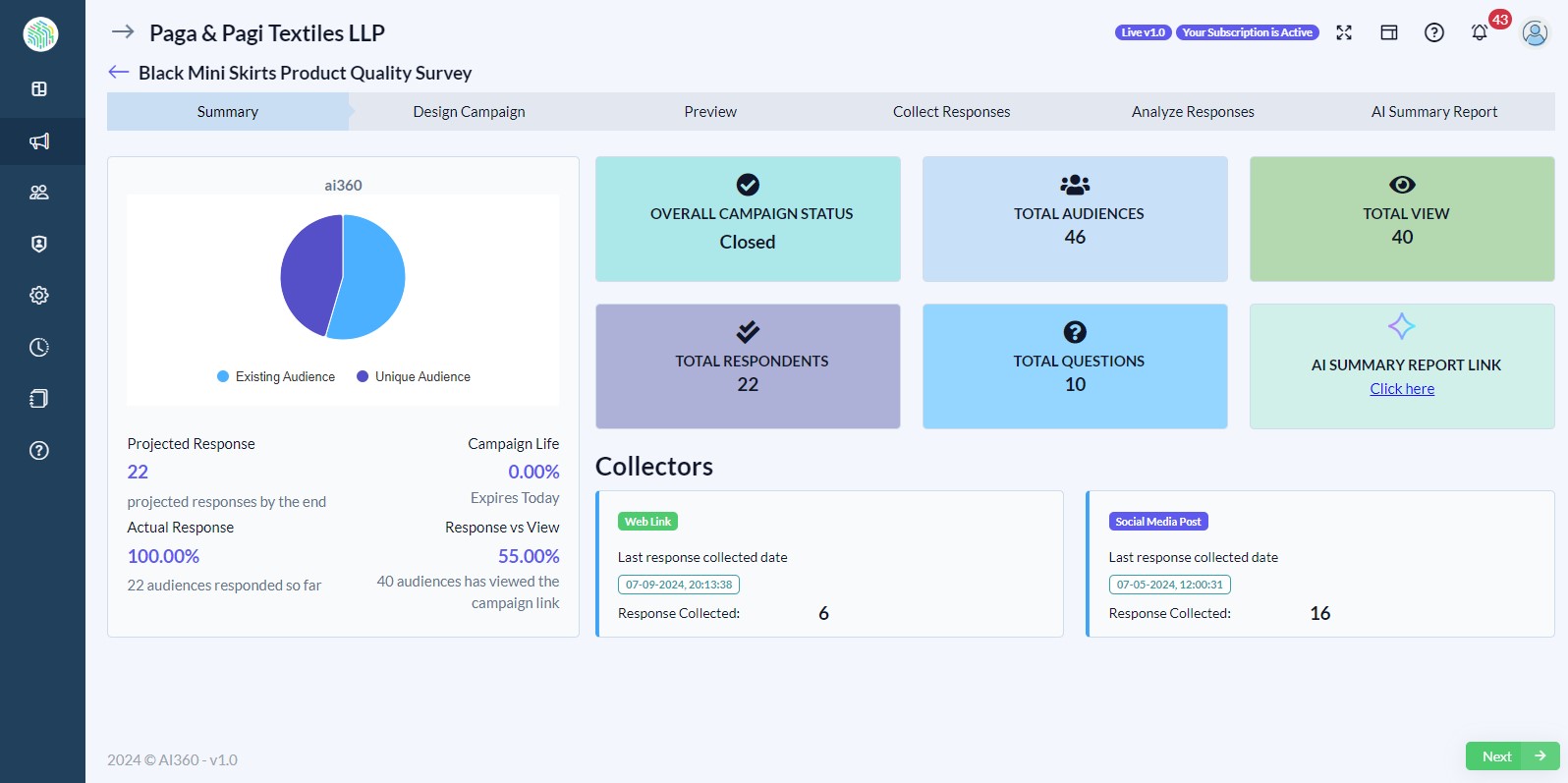Open the audiences people icon in sidebar

(39, 193)
